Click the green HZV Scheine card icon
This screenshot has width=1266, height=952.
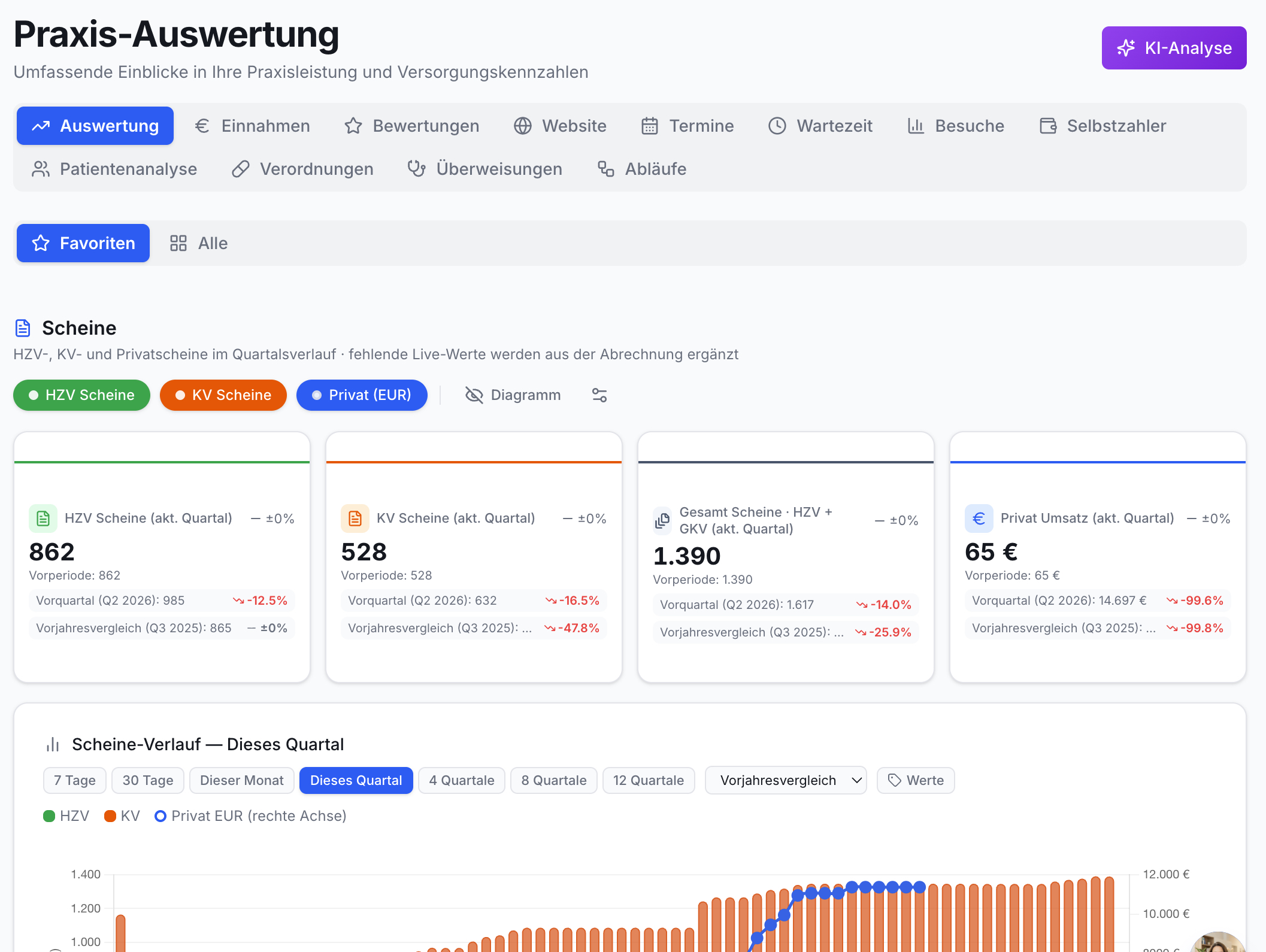pos(43,519)
